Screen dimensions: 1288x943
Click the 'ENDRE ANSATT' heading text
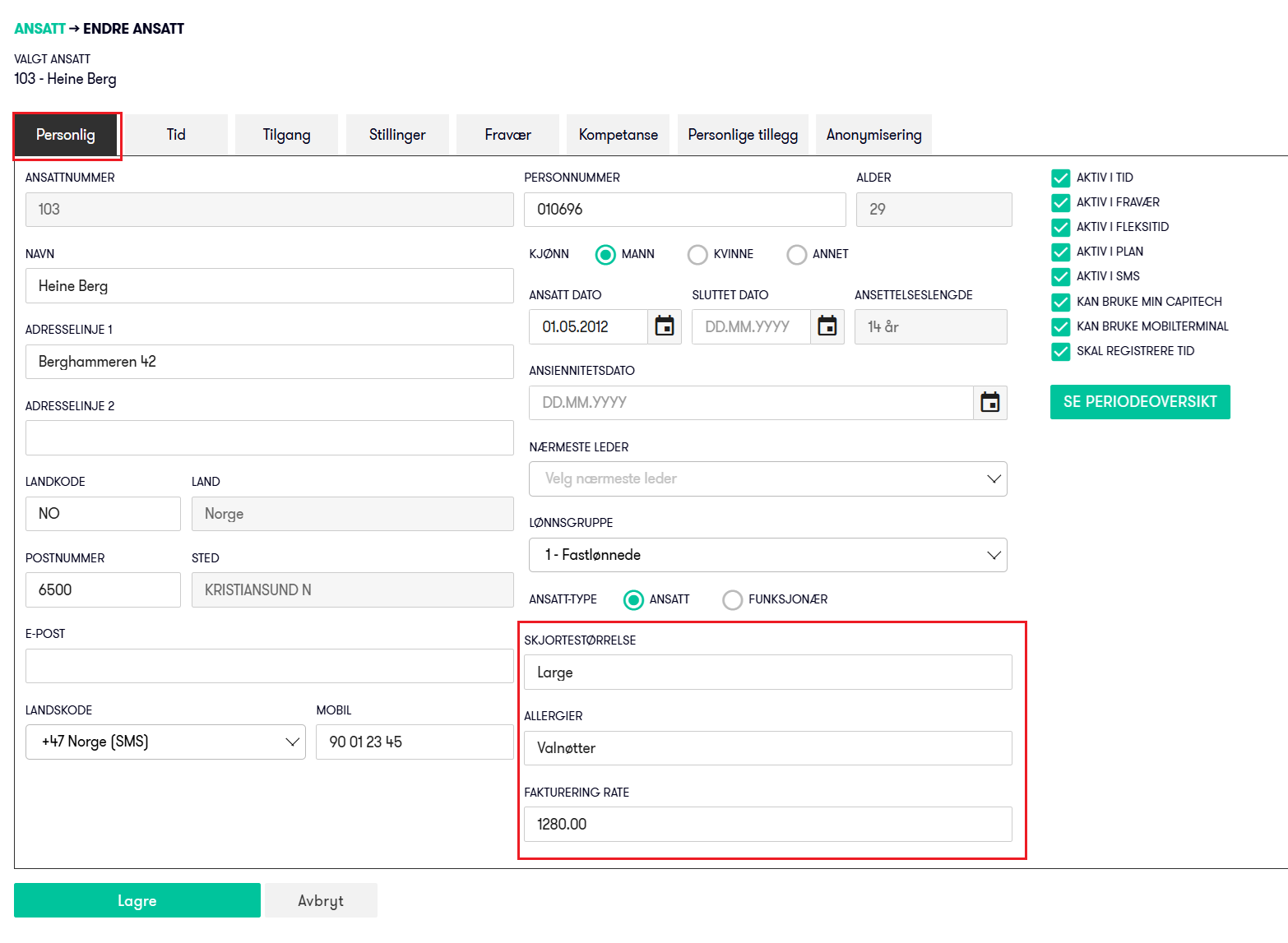[133, 29]
